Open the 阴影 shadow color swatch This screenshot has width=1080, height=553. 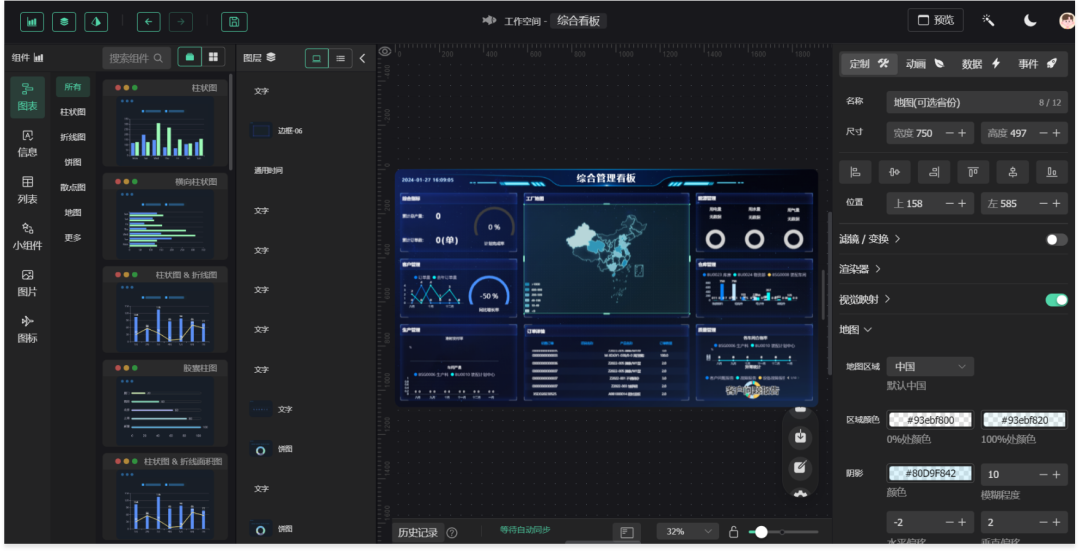930,473
